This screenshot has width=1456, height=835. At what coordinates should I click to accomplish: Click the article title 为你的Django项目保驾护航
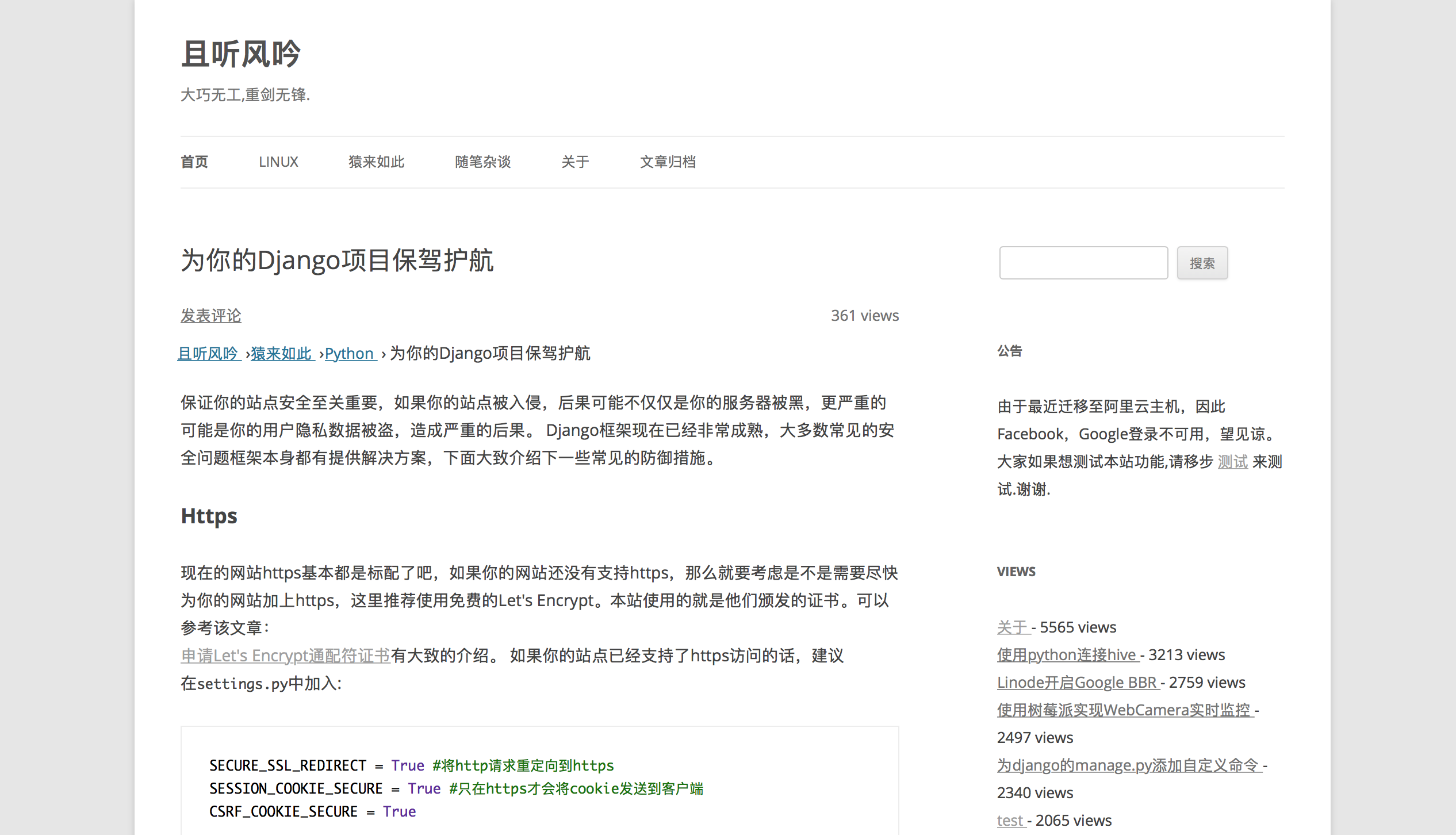coord(337,260)
